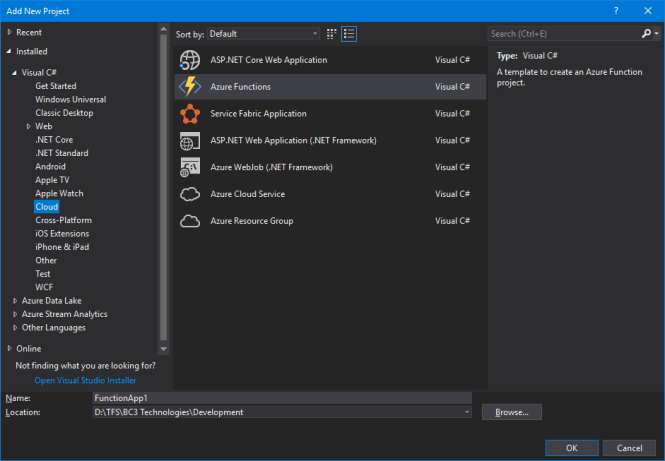Click in the project Name field
This screenshot has height=461, width=665.
(x=280, y=398)
